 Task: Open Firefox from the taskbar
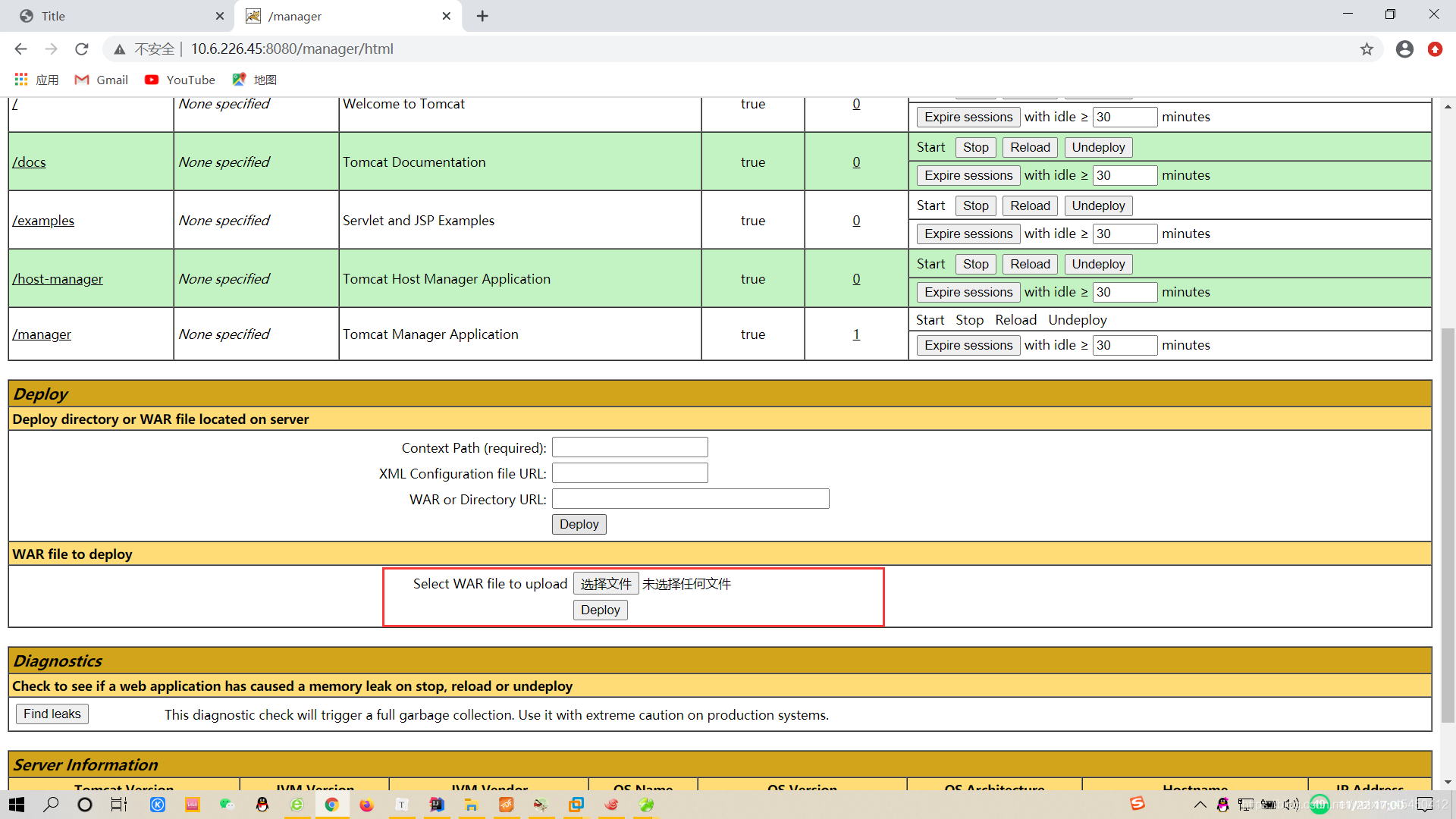point(366,805)
